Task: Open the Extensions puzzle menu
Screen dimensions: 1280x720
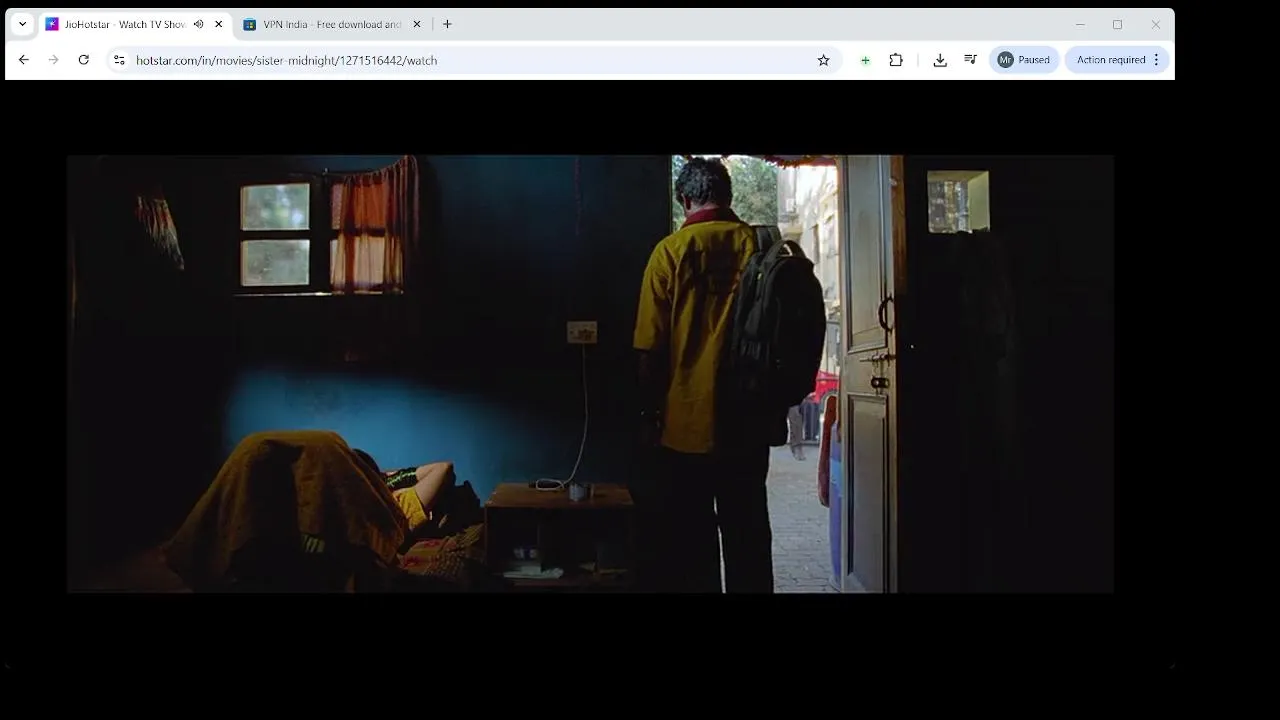Action: 896,60
